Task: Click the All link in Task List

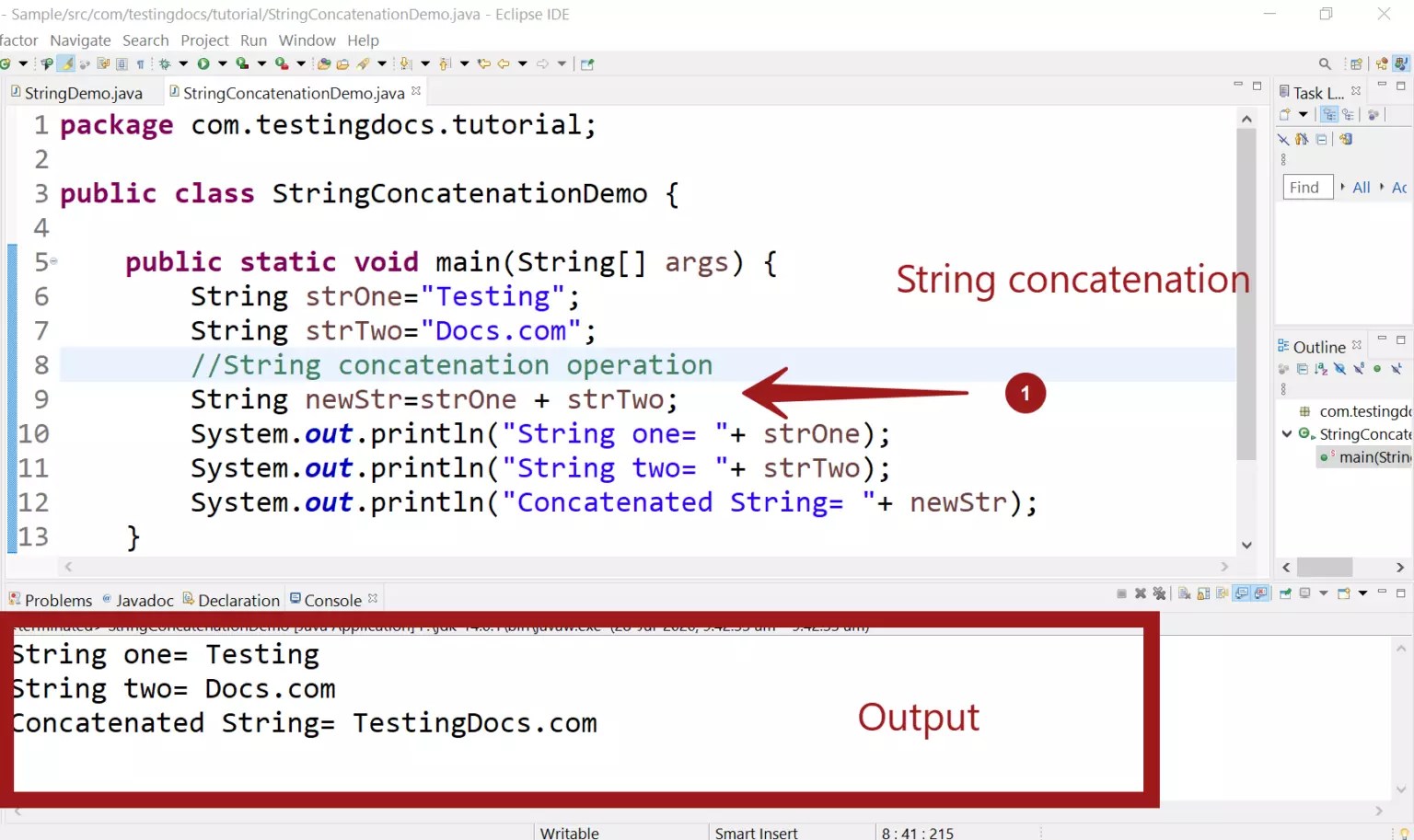Action: click(1362, 187)
